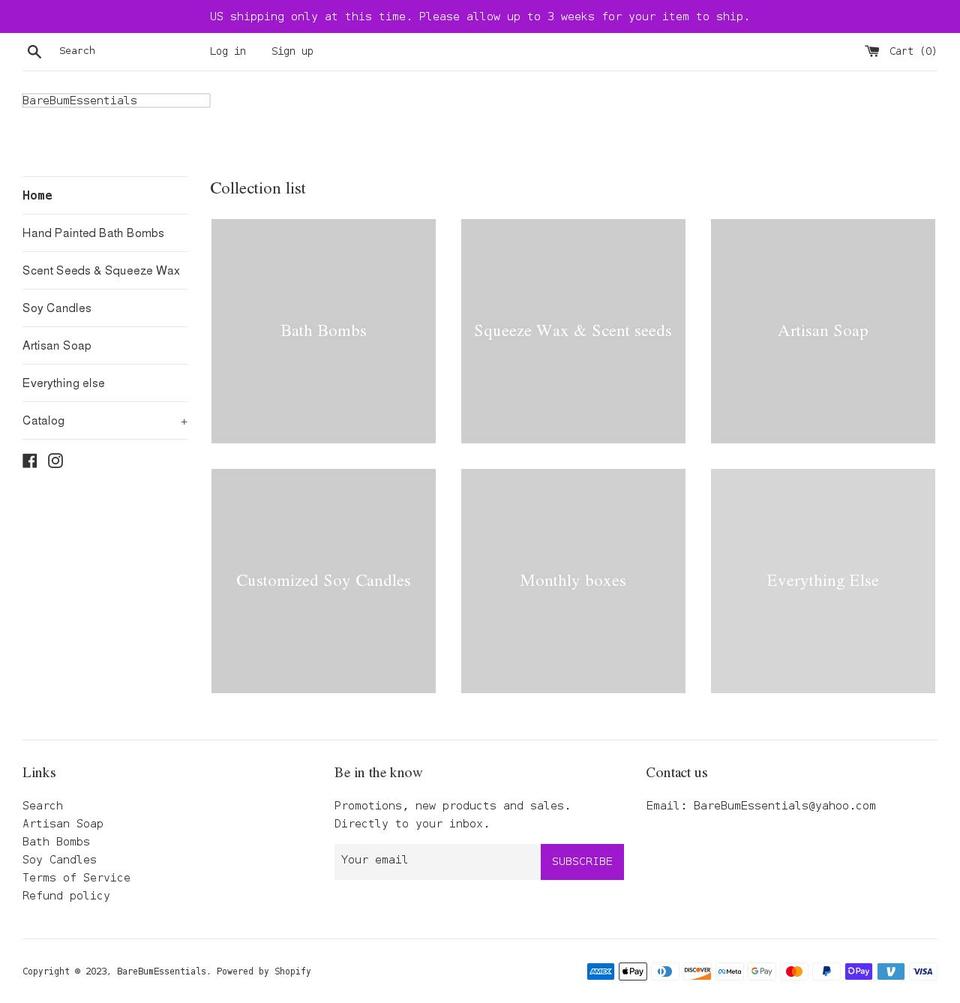Open the Cart (0) link
The image size is (960, 1003).
[x=901, y=51]
